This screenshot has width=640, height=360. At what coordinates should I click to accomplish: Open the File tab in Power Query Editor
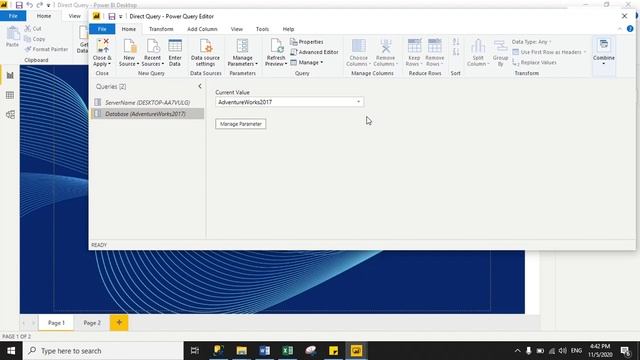coord(102,29)
